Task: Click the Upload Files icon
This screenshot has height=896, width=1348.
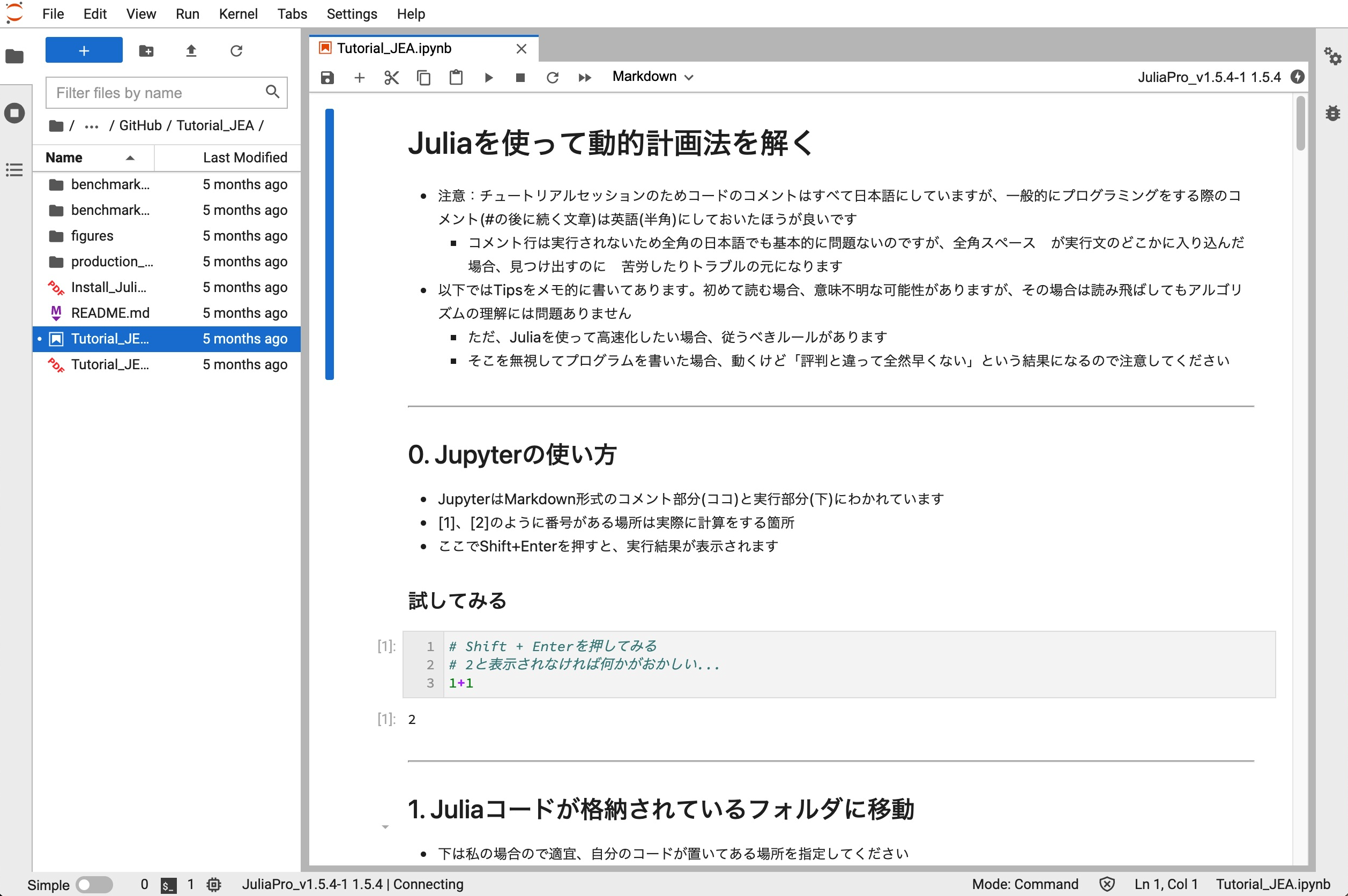Action: 191,51
